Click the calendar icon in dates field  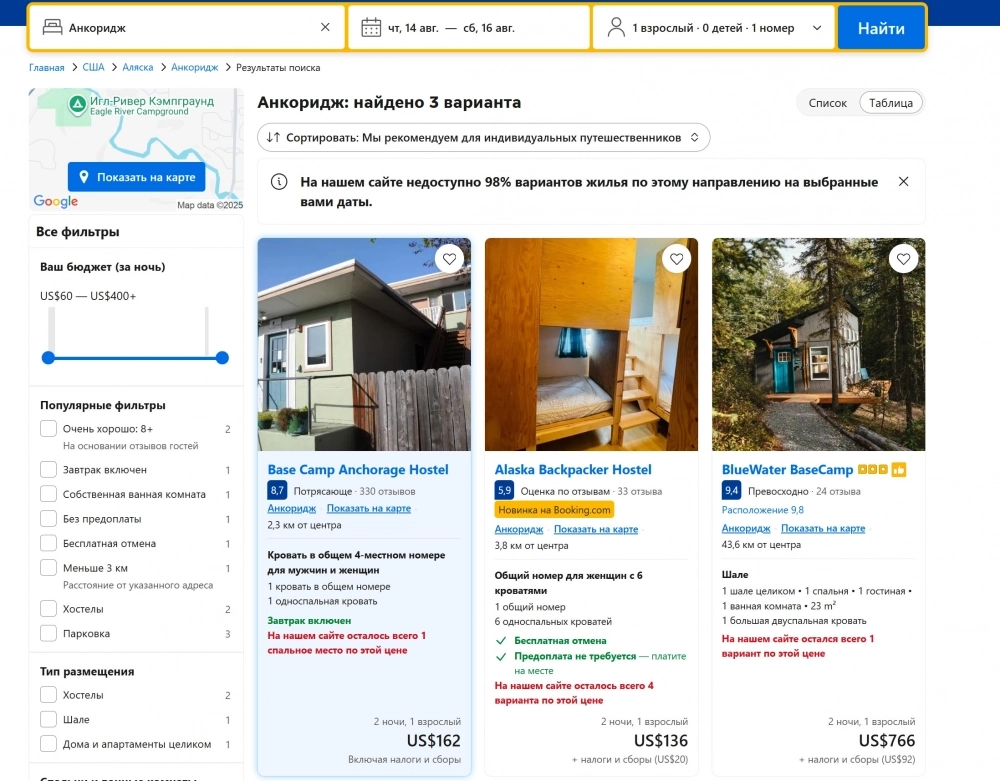(369, 27)
